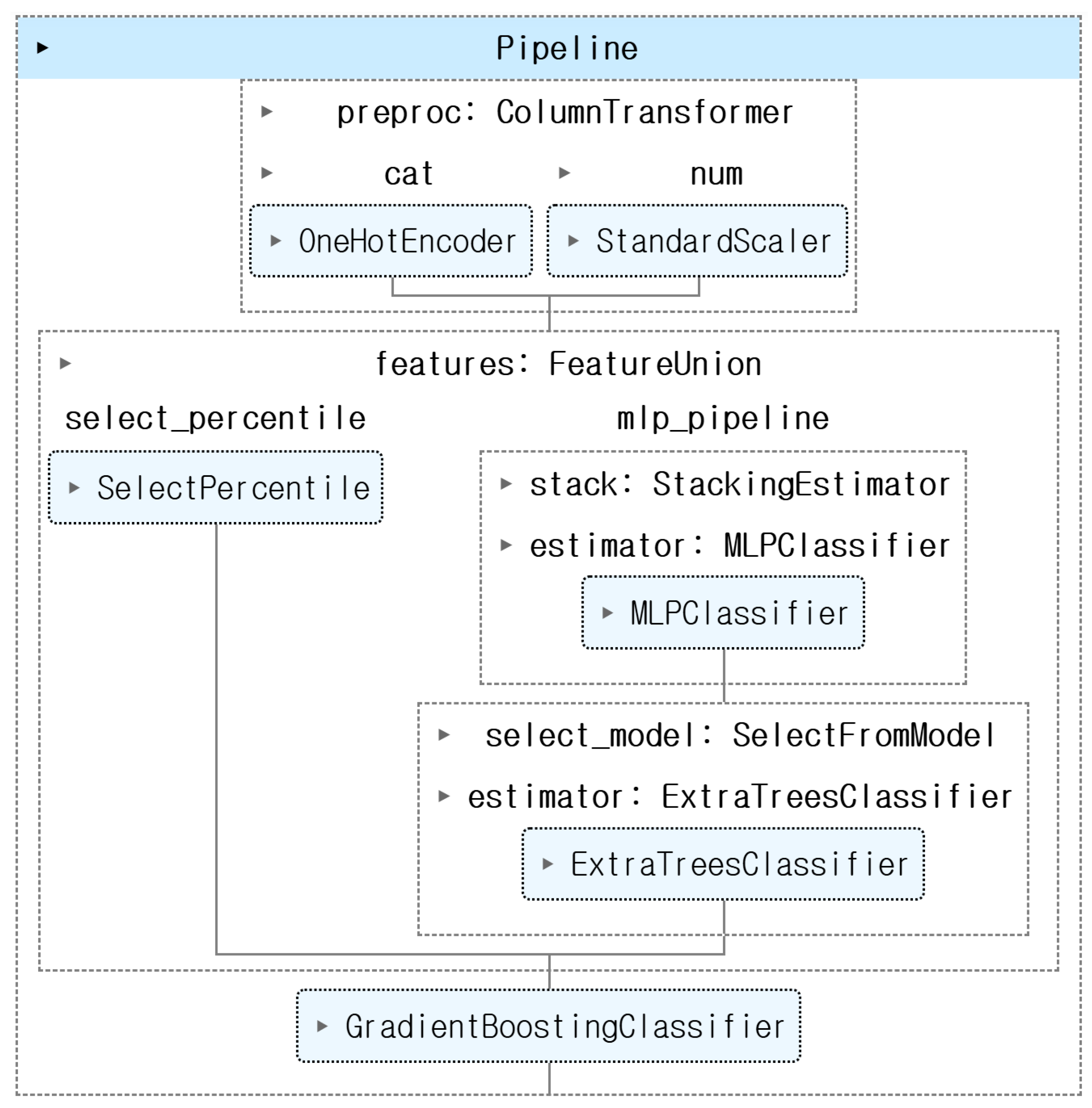Expand the inner ExtraTreesClassifier box arrow
The height and width of the screenshot is (1108, 1092).
click(x=548, y=864)
